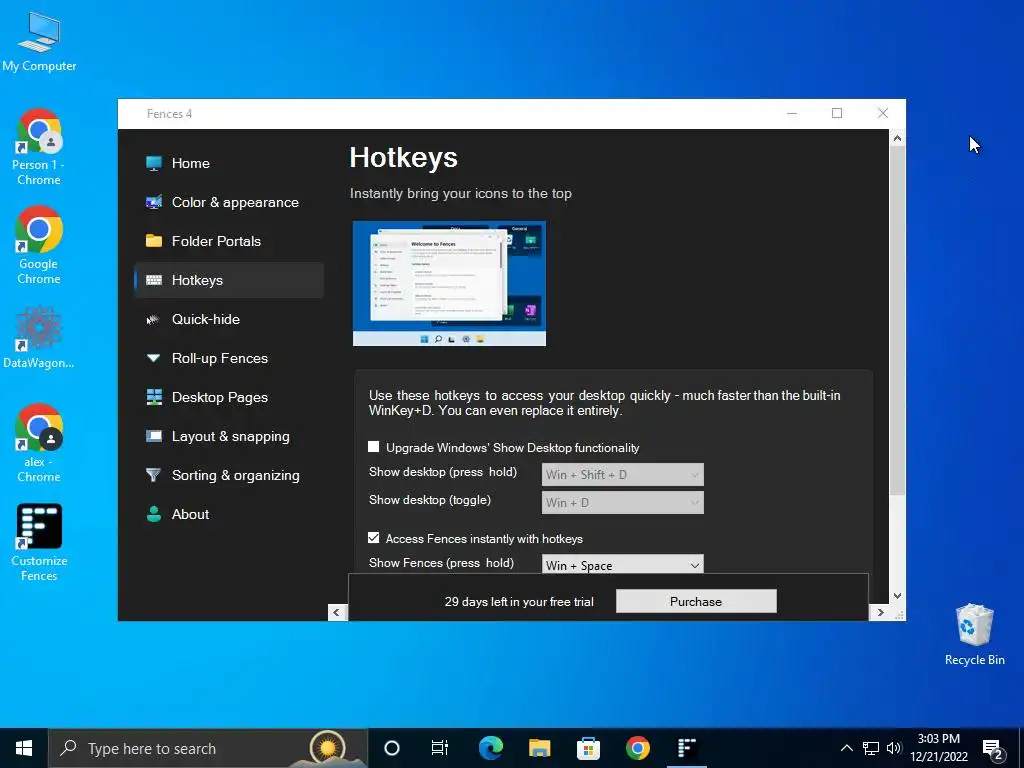Click the horizontal scrollbar right arrow
1024x768 pixels.
(880, 613)
